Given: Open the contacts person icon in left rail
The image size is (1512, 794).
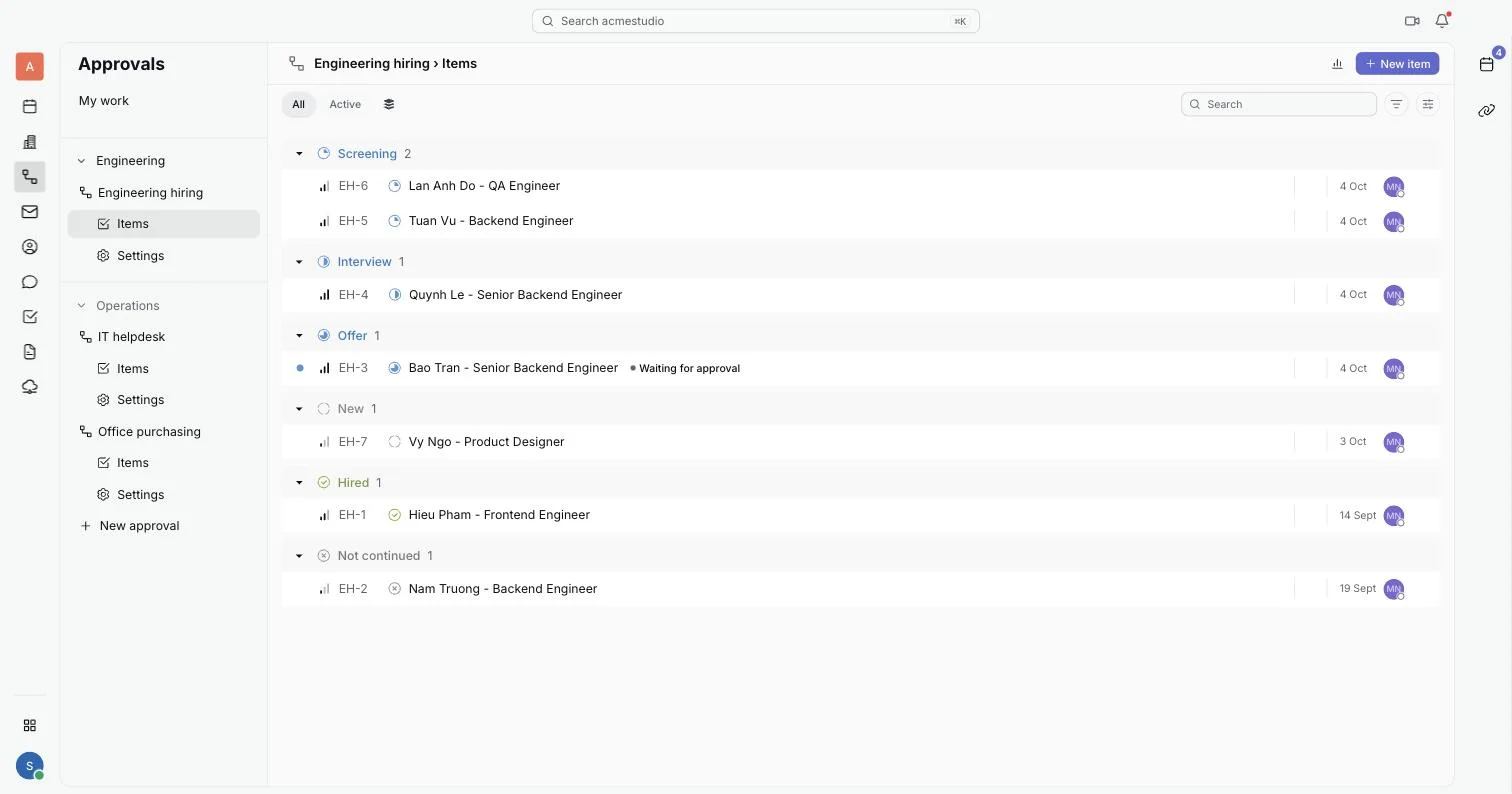Looking at the screenshot, I should click(30, 247).
